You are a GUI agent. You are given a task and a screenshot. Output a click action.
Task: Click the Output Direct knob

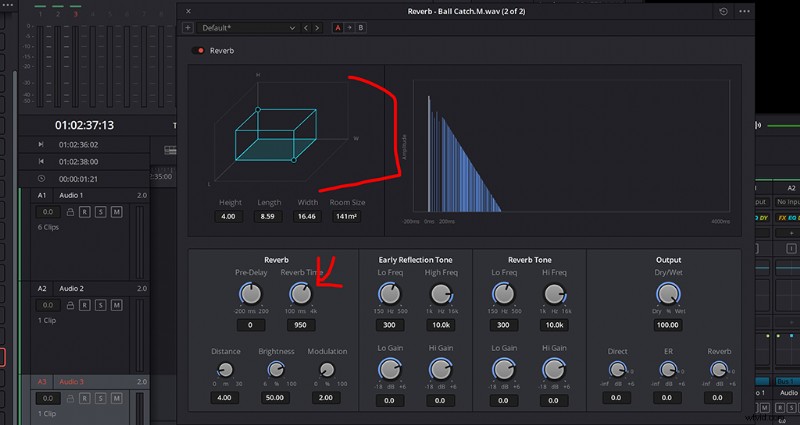tap(617, 369)
